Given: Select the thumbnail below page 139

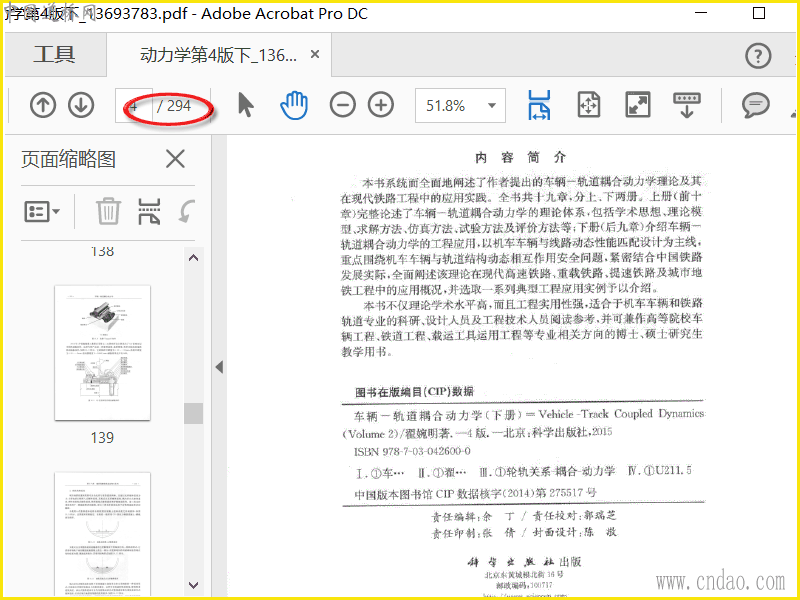Looking at the screenshot, I should click(x=103, y=533).
